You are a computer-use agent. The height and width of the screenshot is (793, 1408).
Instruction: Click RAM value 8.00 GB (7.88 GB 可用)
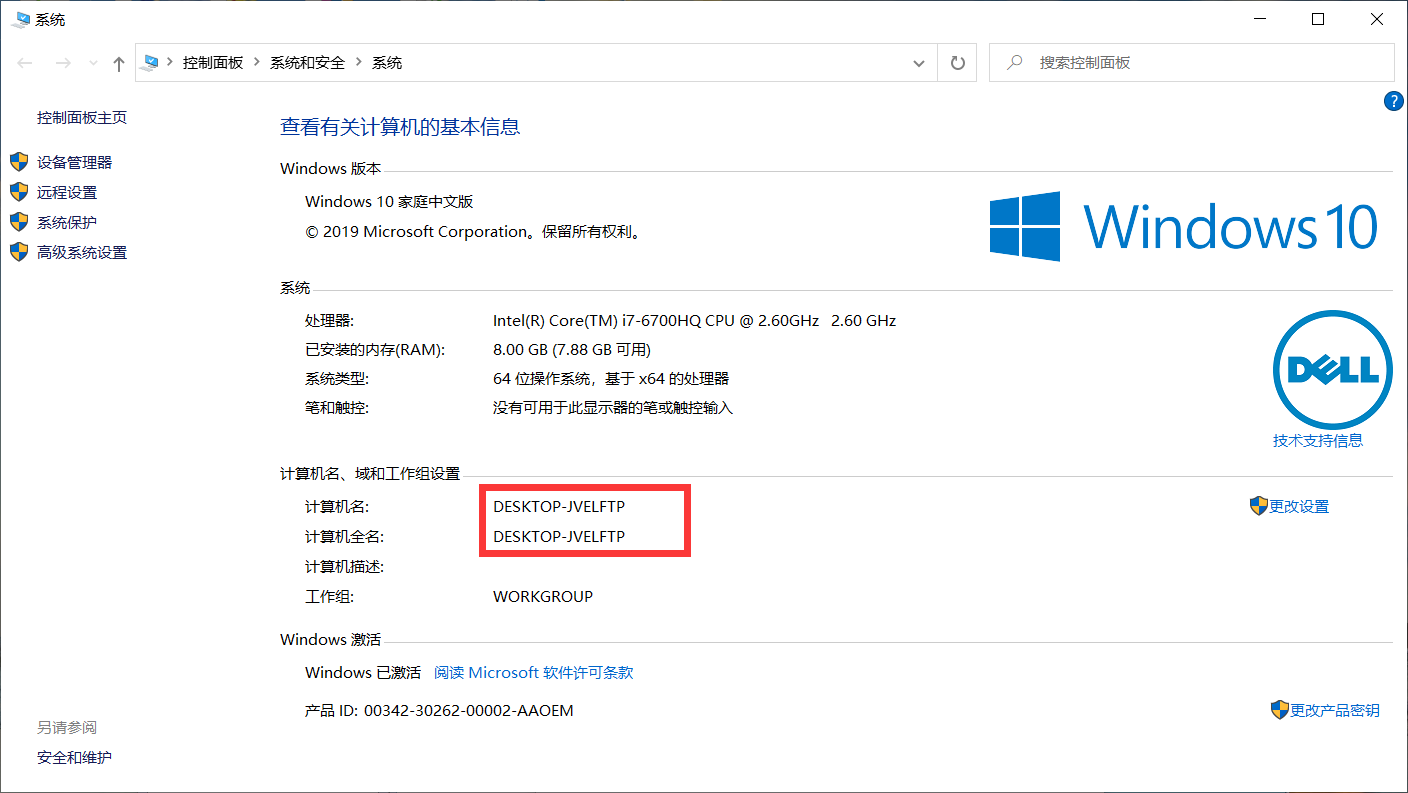tap(572, 349)
